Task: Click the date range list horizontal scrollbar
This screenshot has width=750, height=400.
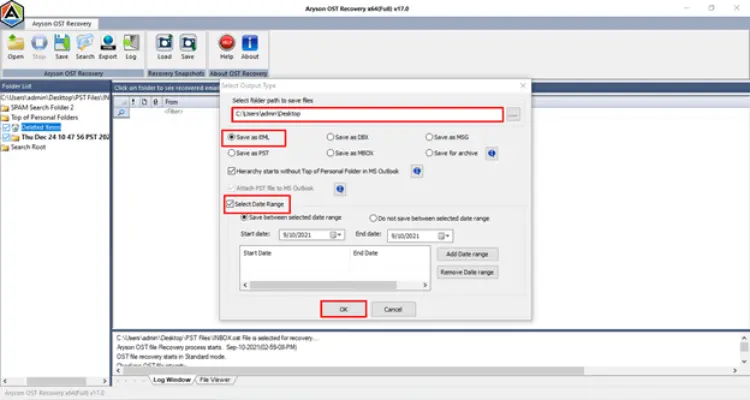Action: coord(323,285)
